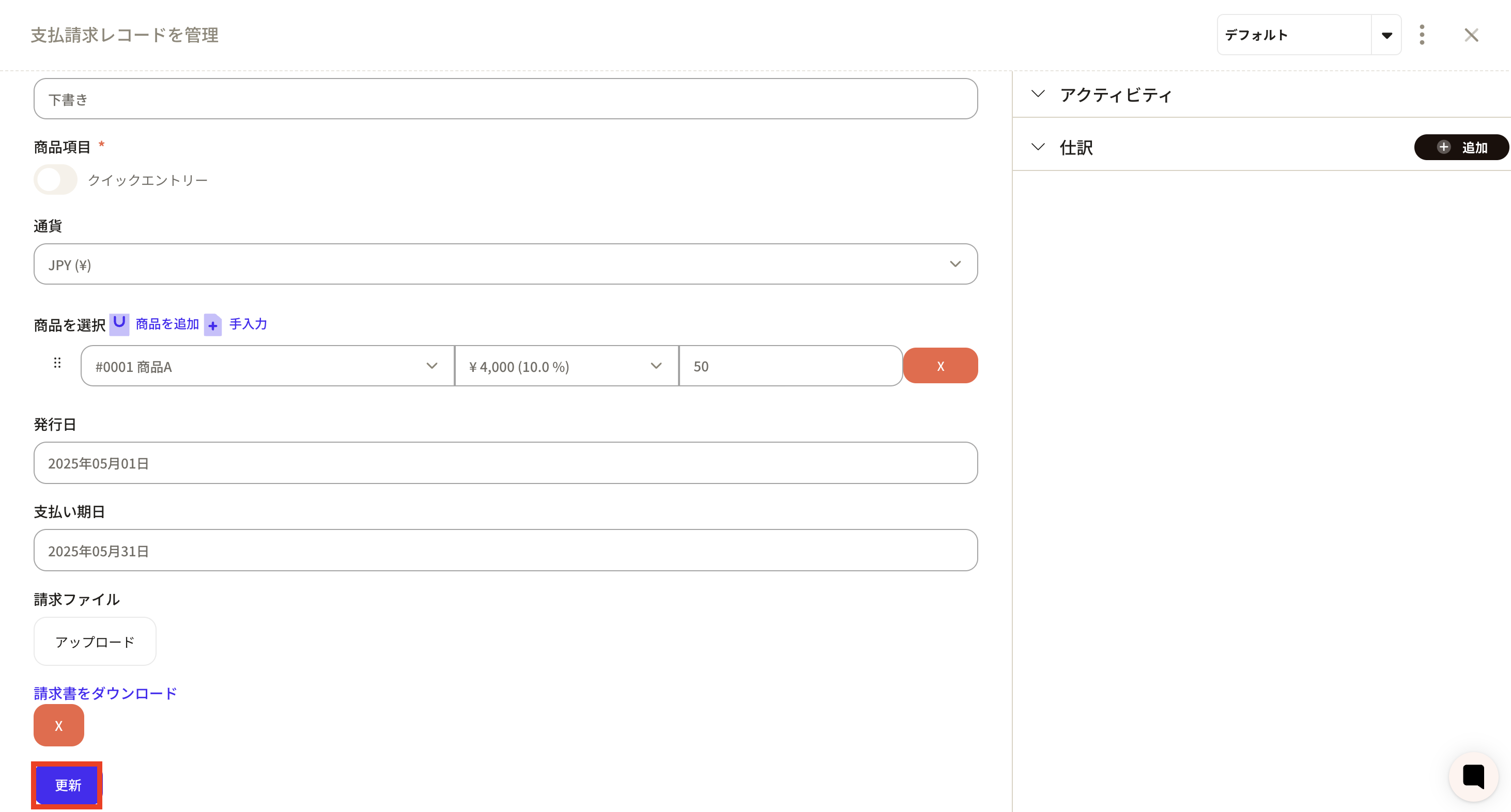
Task: Click the drag handle beside 商品A row
Action: pos(57,363)
